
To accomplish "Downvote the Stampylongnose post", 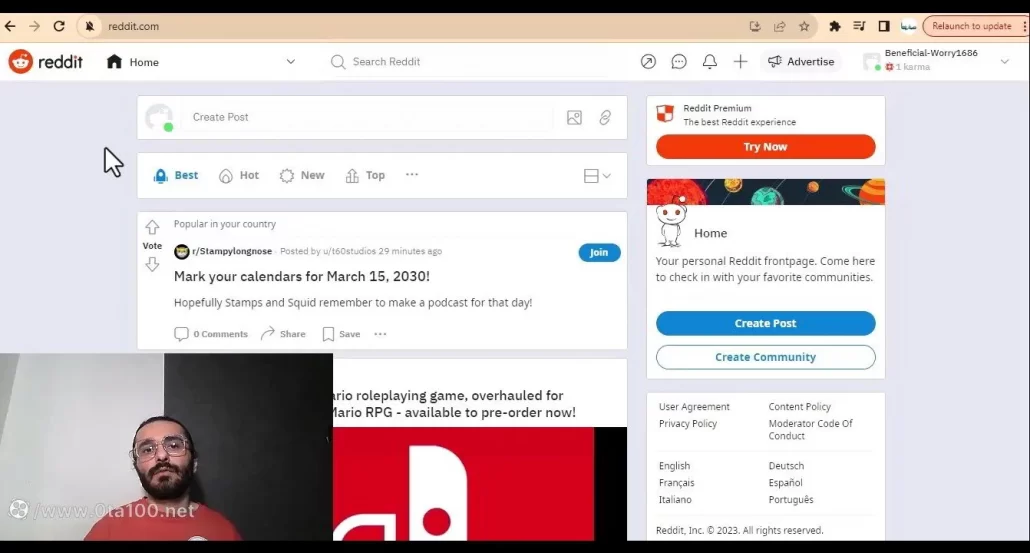I will (x=152, y=264).
